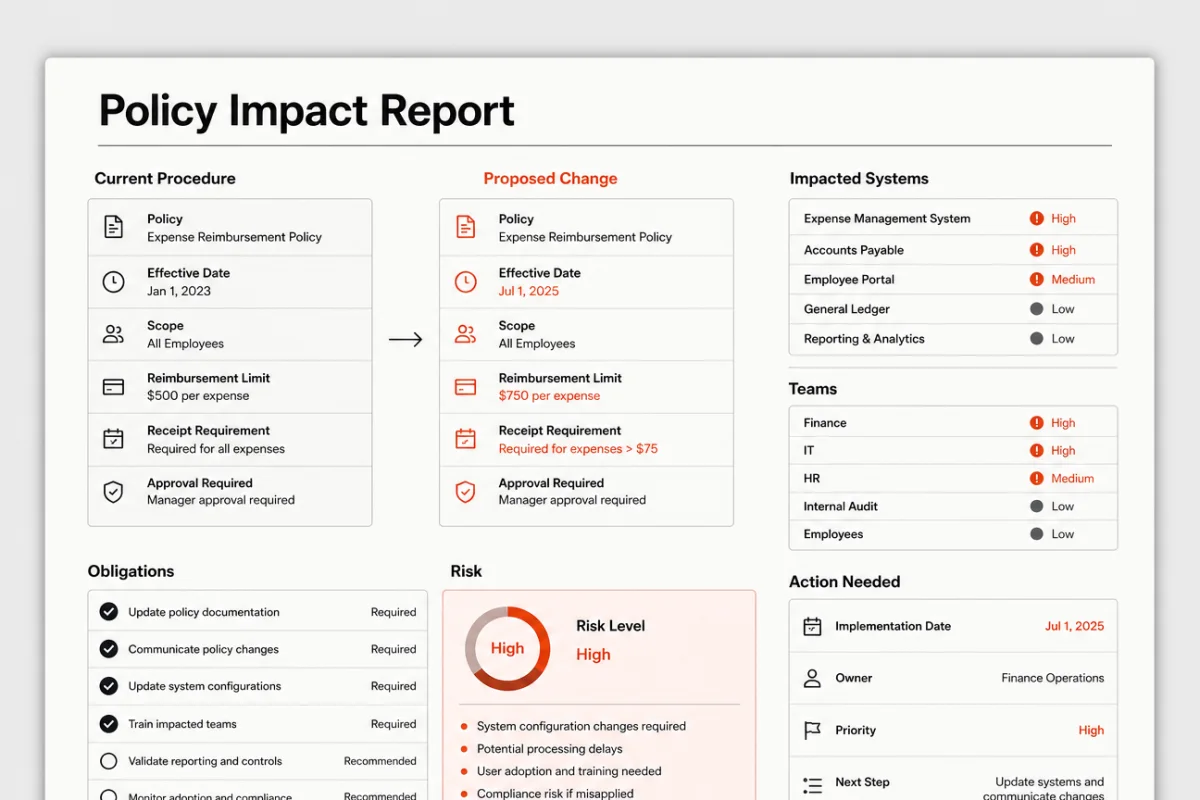This screenshot has width=1200, height=800.
Task: Click the Jul 1, 2025 Implementation Date value
Action: [1075, 626]
